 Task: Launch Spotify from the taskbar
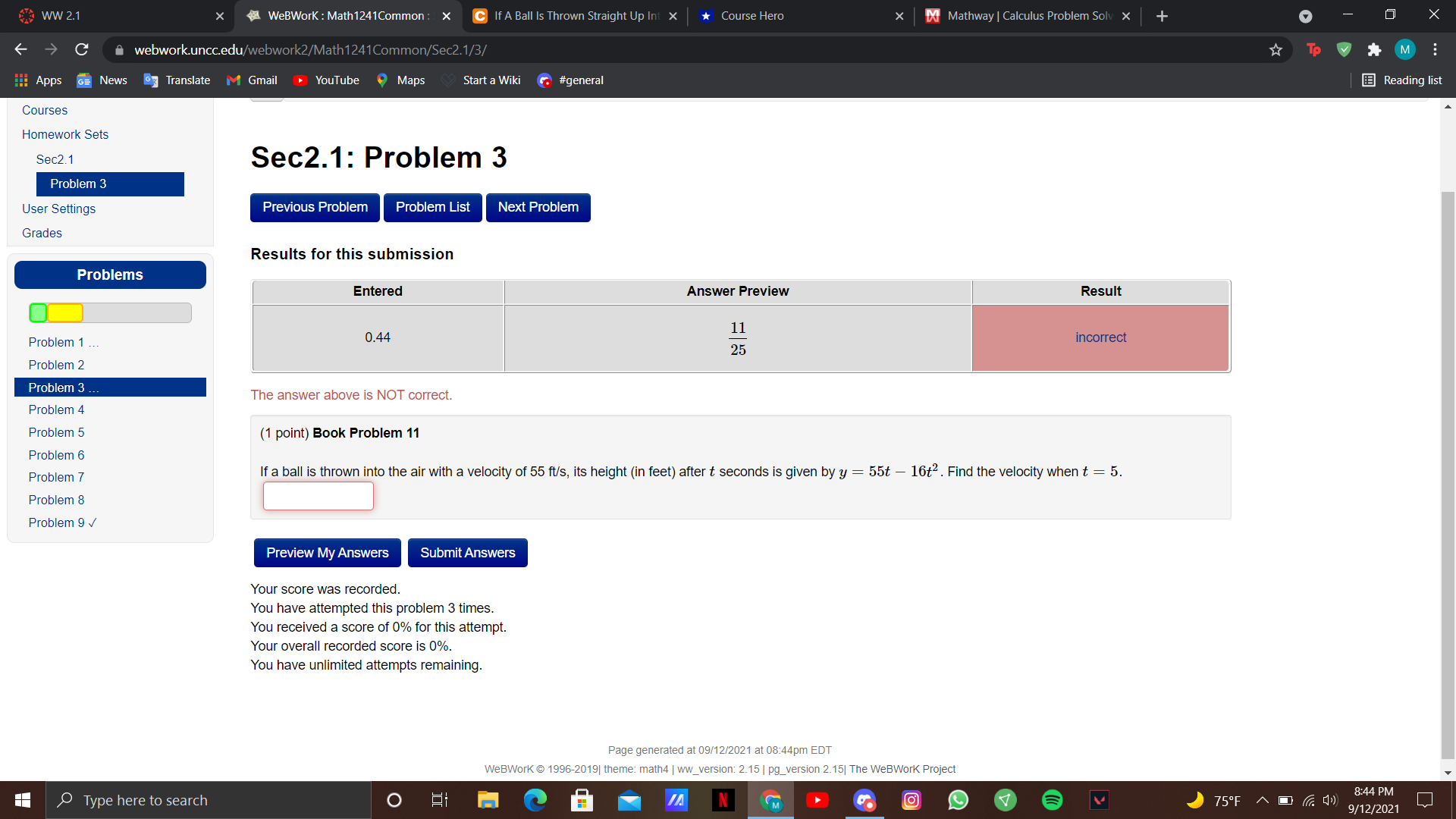point(1052,800)
